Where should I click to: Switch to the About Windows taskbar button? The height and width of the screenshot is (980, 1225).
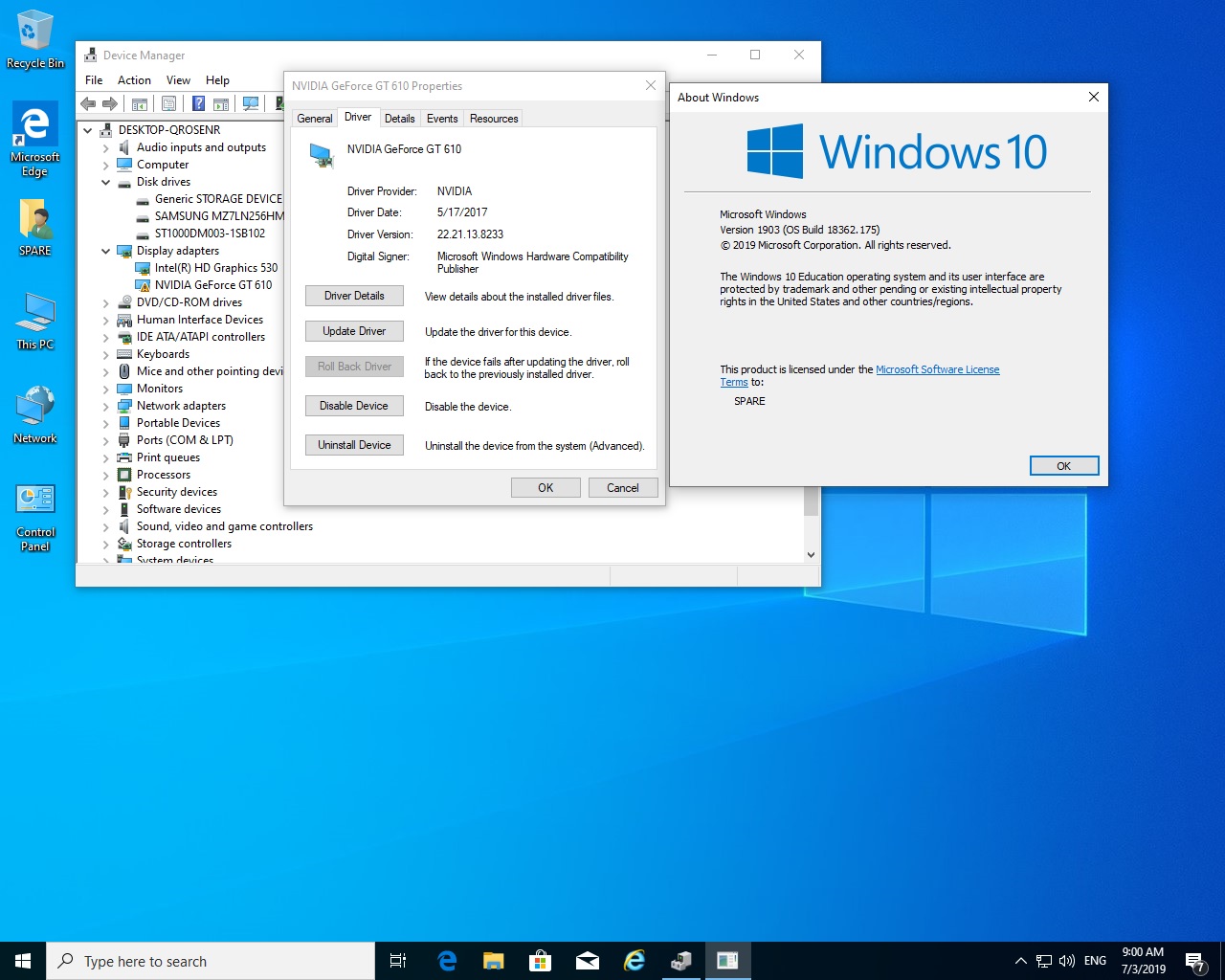click(727, 961)
